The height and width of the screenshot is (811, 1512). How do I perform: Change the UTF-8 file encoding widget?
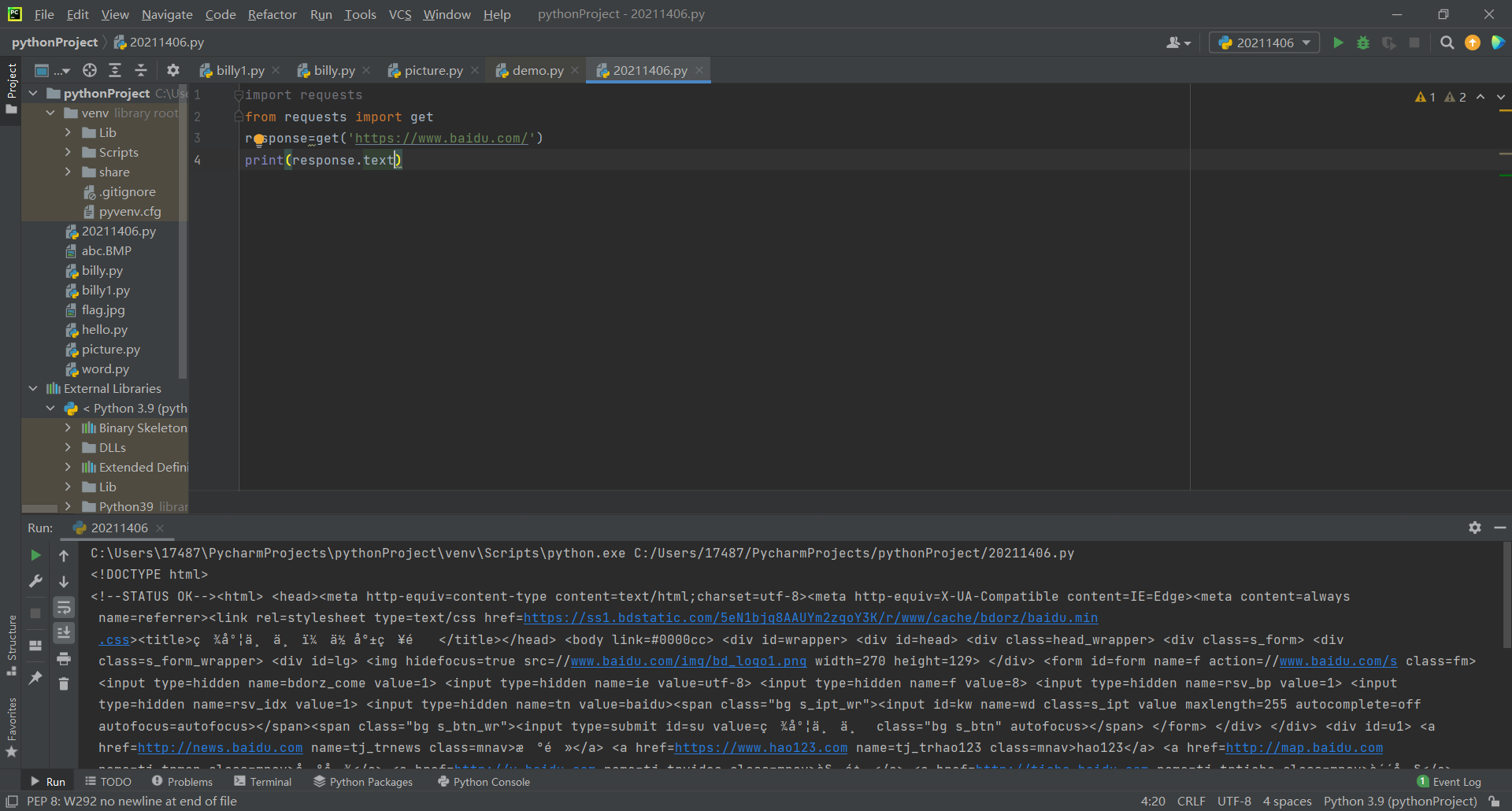[x=1234, y=801]
